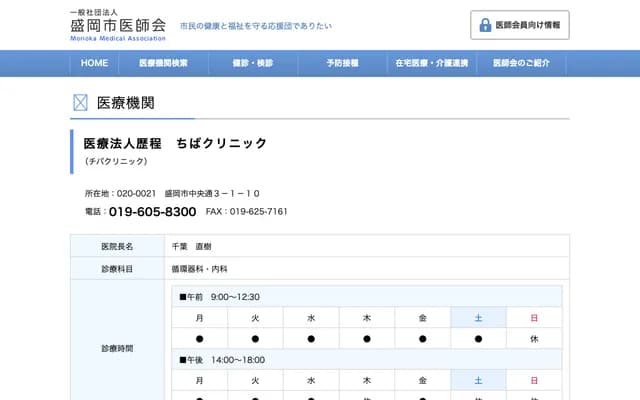640x400 pixels.
Task: Click the clinic name ちばクリニック heading
Action: [x=175, y=143]
